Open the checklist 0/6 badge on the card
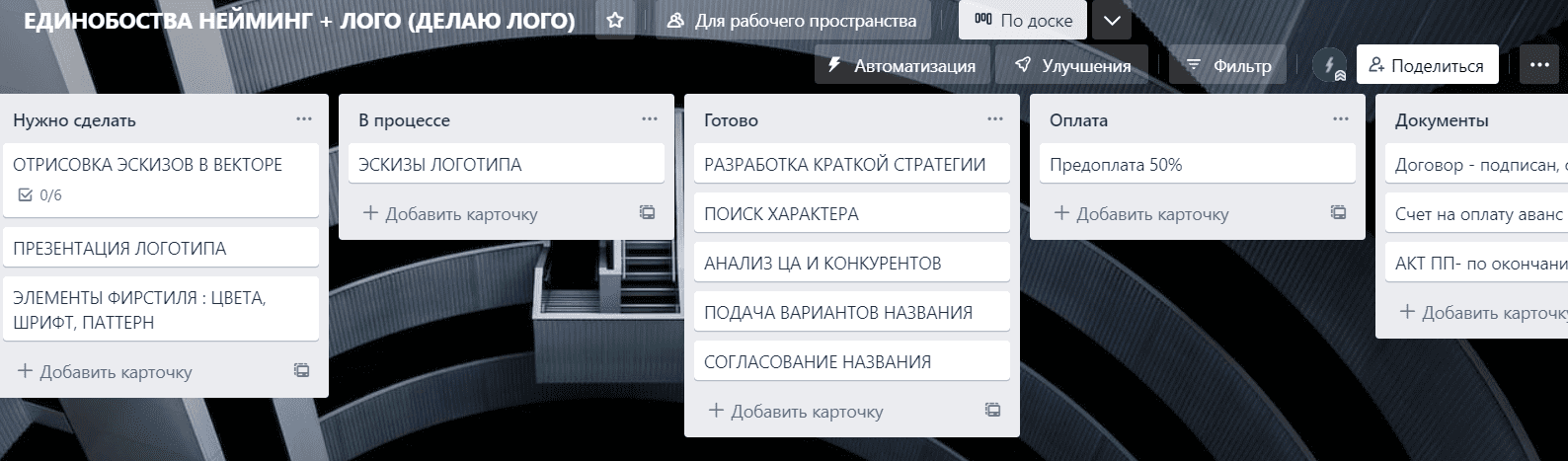This screenshot has height=461, width=1568. 40,195
